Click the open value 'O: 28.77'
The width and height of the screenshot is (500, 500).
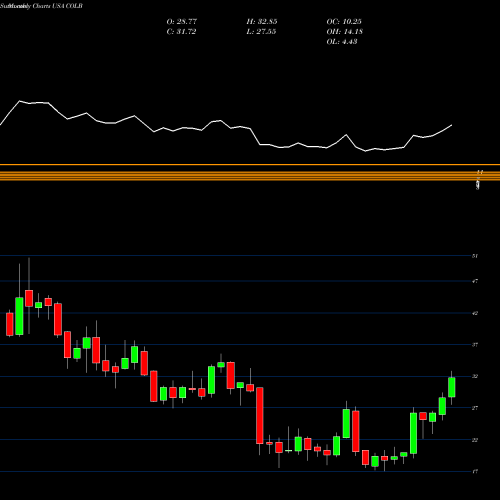pyautogui.click(x=182, y=22)
